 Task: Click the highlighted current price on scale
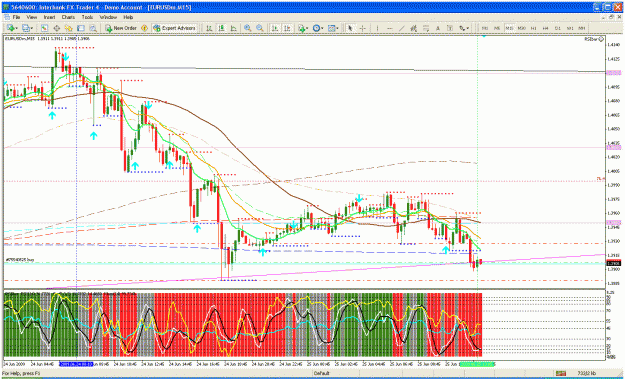613,263
